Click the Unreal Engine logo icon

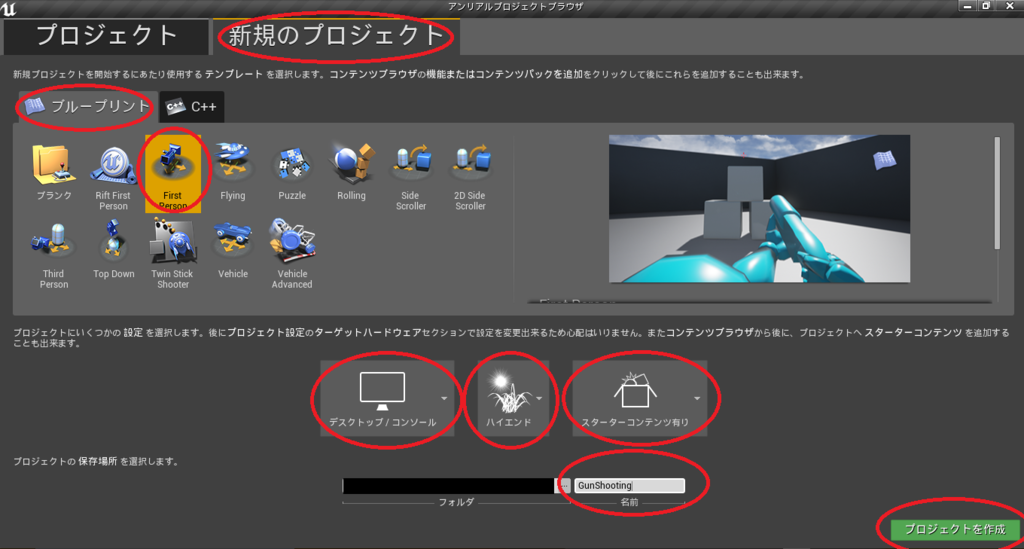coord(9,8)
